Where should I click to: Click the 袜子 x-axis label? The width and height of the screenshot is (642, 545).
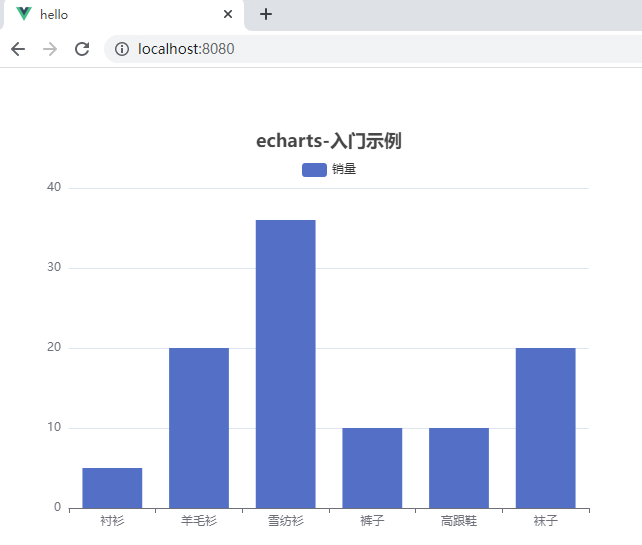tap(546, 521)
